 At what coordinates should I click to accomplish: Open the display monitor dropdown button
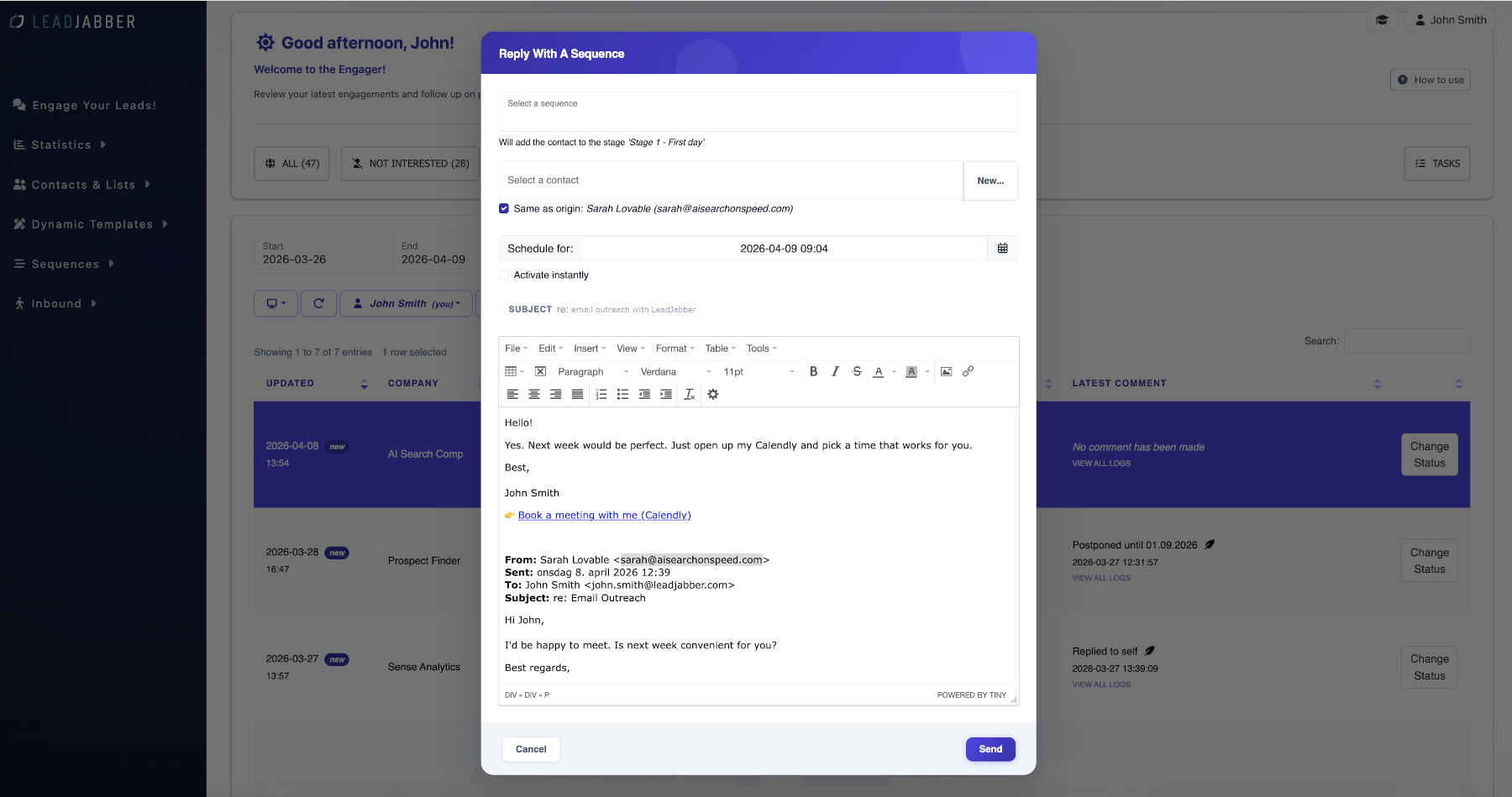click(276, 303)
